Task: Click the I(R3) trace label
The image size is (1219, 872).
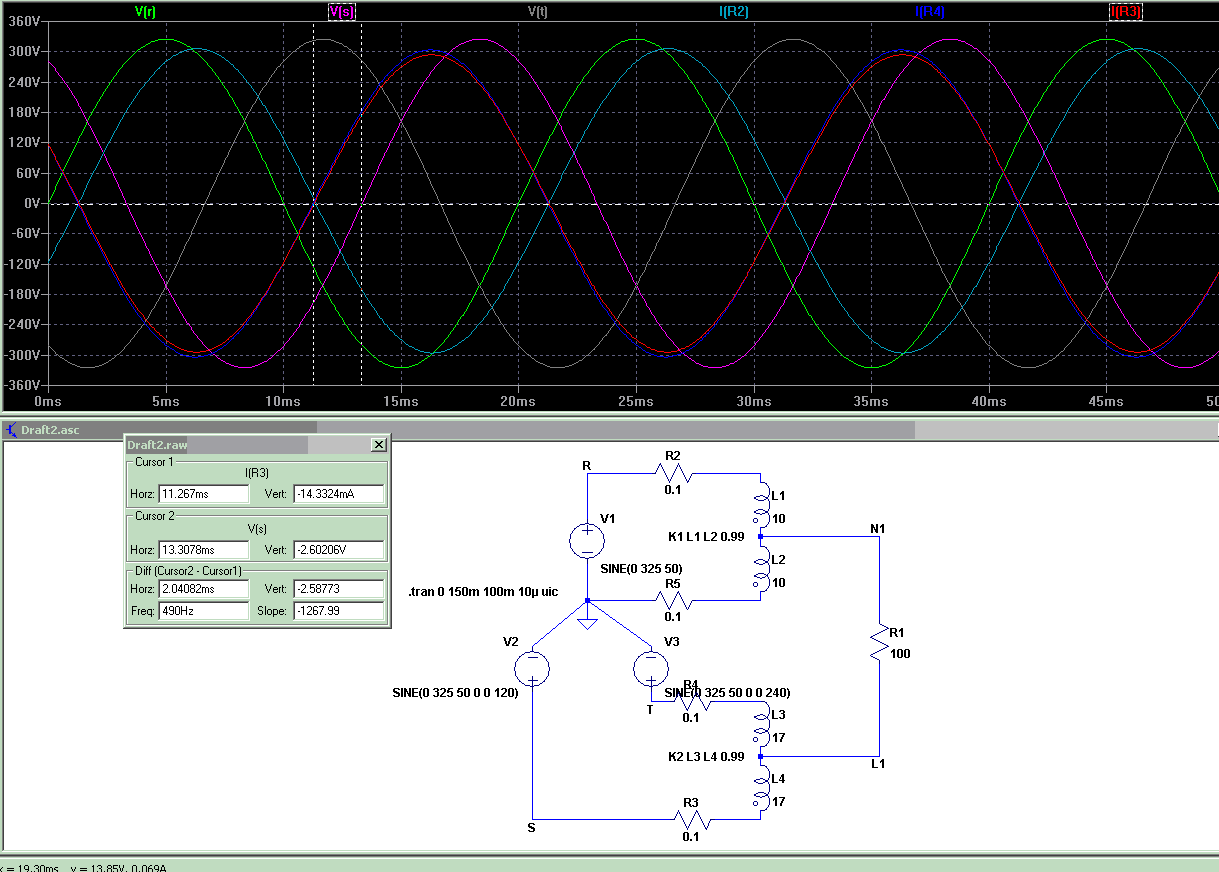Action: coord(1125,12)
